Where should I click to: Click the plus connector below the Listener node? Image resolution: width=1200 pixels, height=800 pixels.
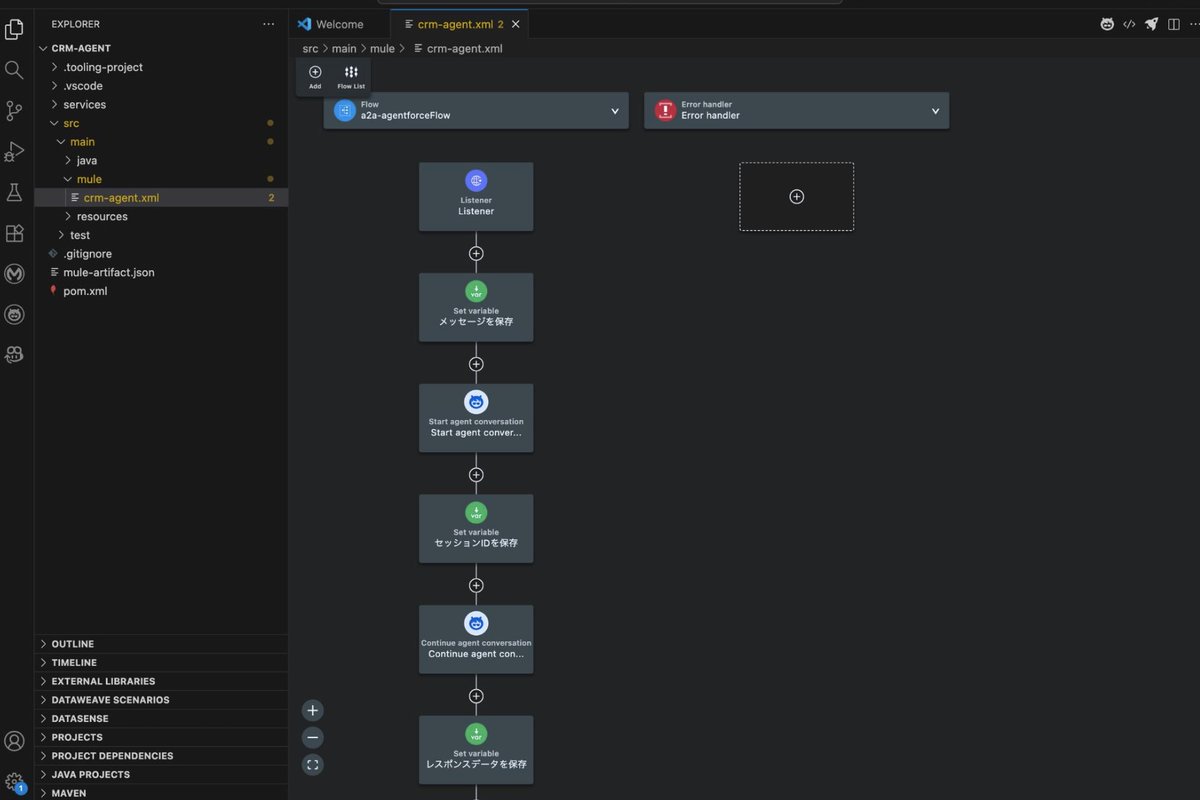(476, 253)
